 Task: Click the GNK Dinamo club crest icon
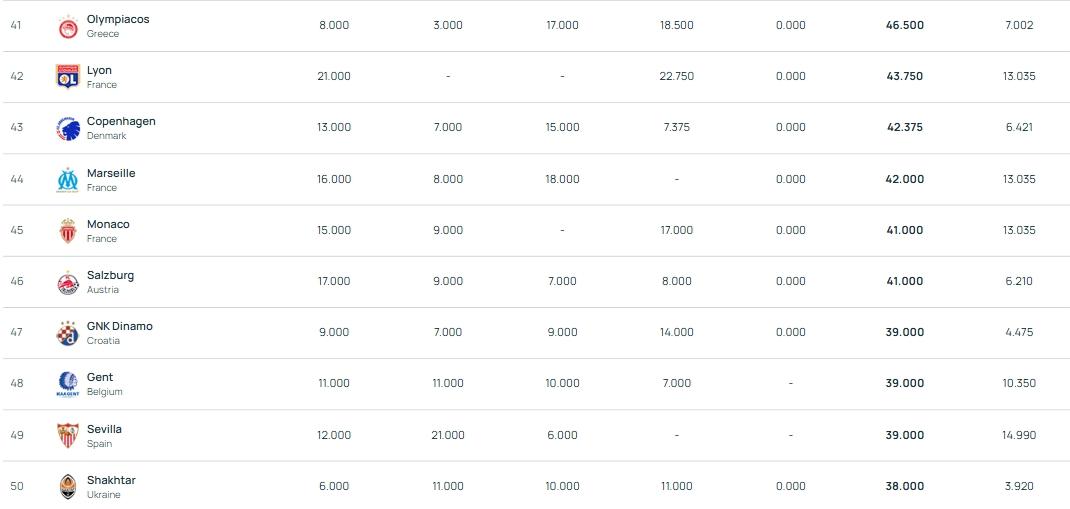pos(67,333)
